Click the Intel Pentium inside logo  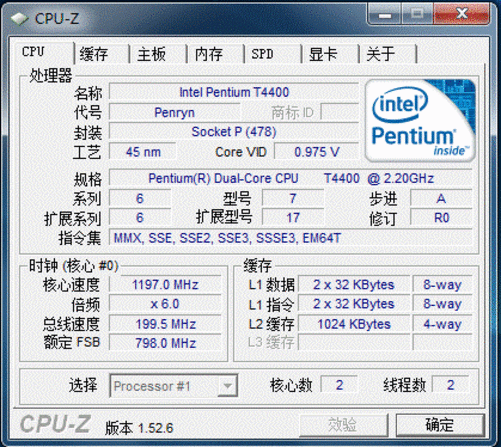(x=420, y=120)
